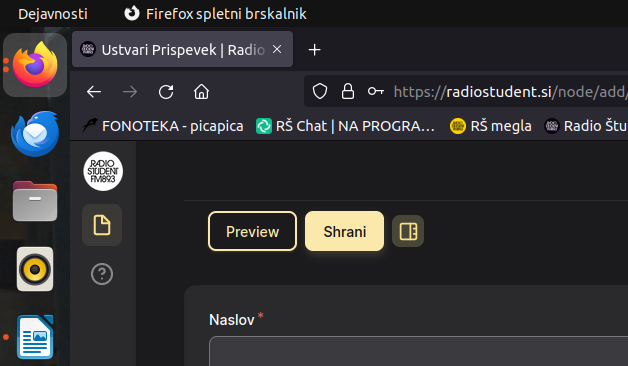Open the content page icon in sidebar

(102, 225)
